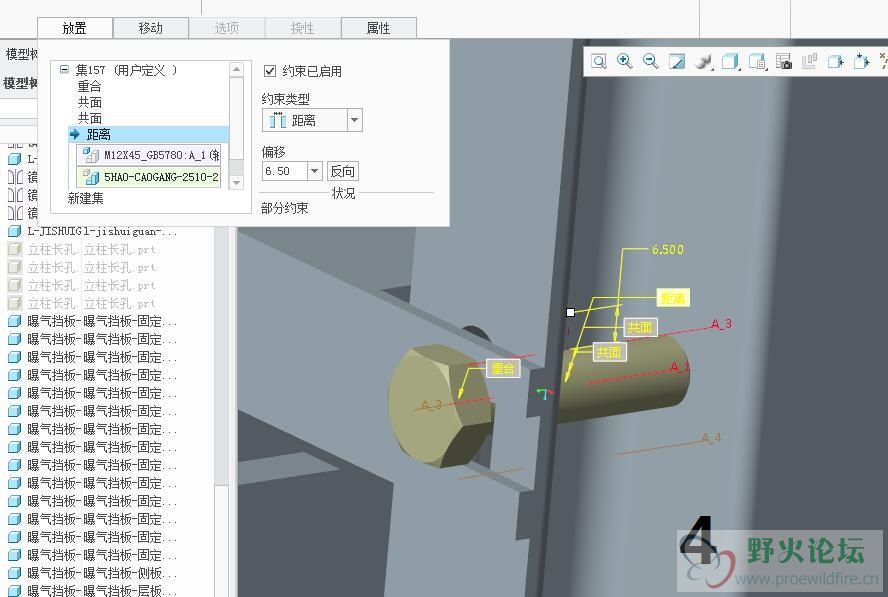
Task: Click the Refit zoom-to-window icon
Action: (599, 61)
